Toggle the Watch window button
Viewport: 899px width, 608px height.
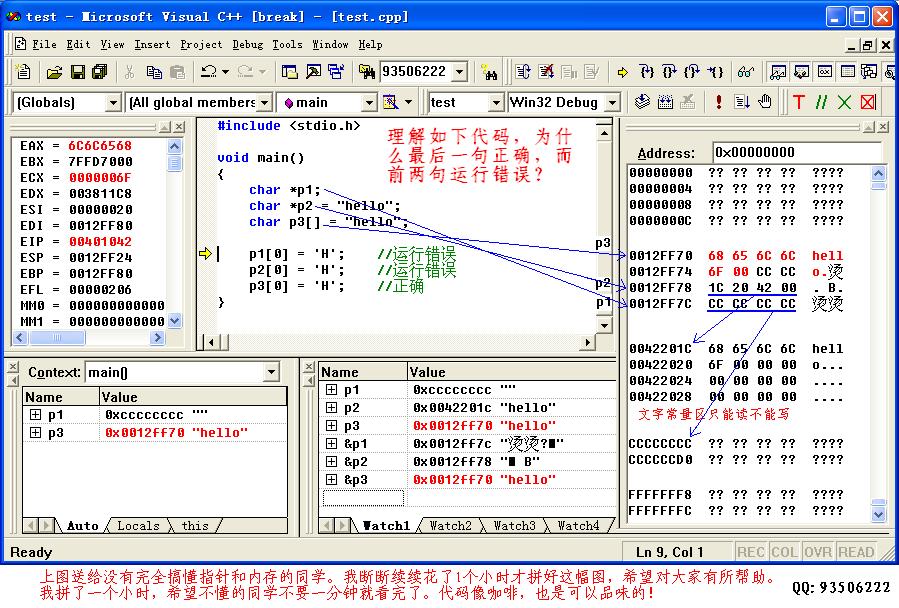click(x=778, y=72)
